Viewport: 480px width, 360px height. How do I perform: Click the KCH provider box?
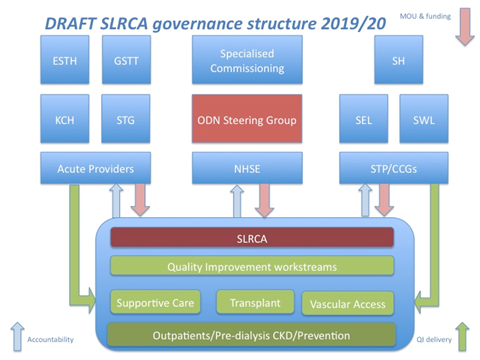point(65,119)
